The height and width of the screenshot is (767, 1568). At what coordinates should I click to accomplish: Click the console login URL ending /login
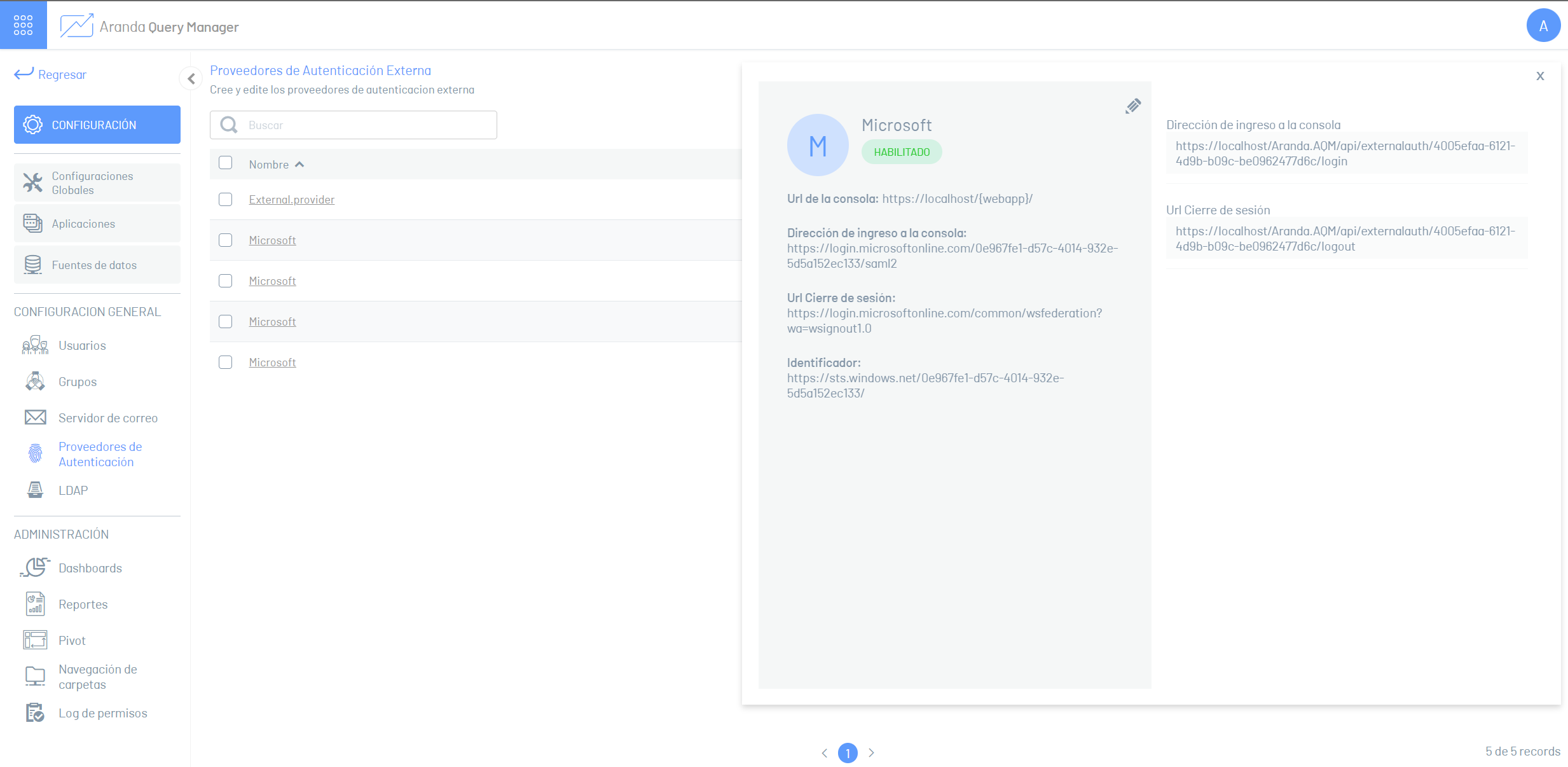tap(1345, 153)
